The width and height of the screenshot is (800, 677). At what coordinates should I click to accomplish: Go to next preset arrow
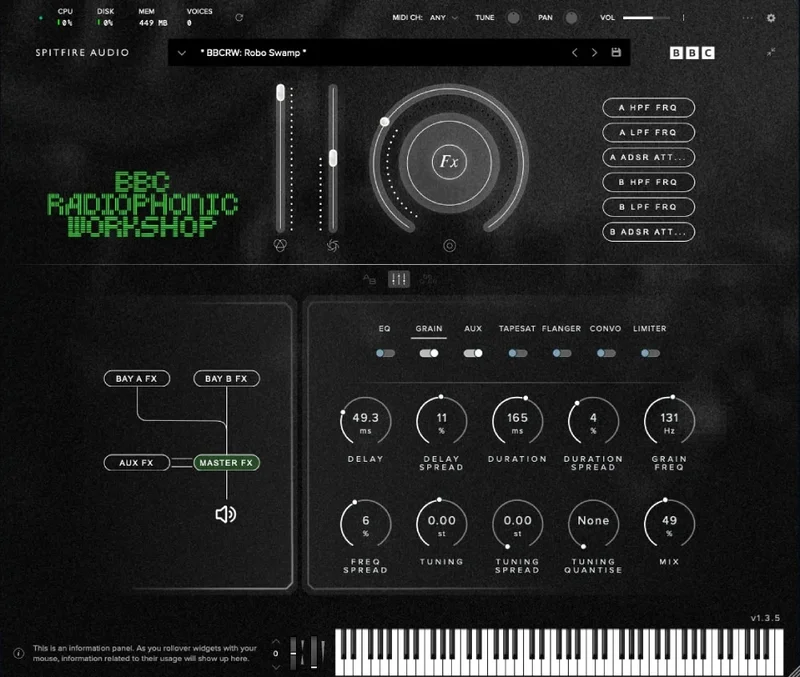(594, 53)
